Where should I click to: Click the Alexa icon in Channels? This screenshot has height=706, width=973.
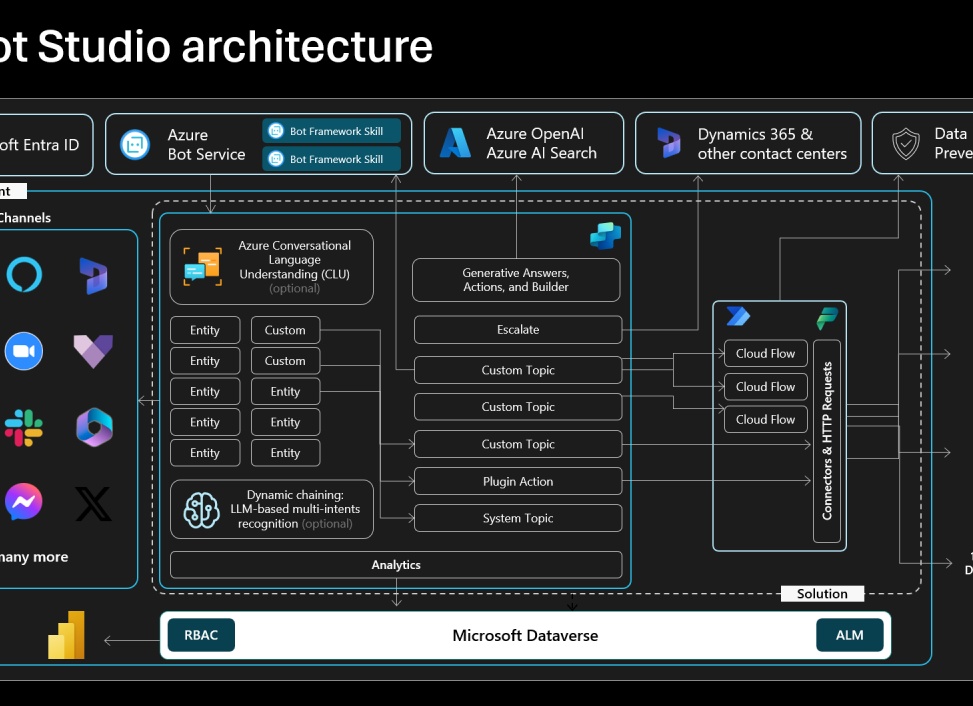(x=24, y=274)
